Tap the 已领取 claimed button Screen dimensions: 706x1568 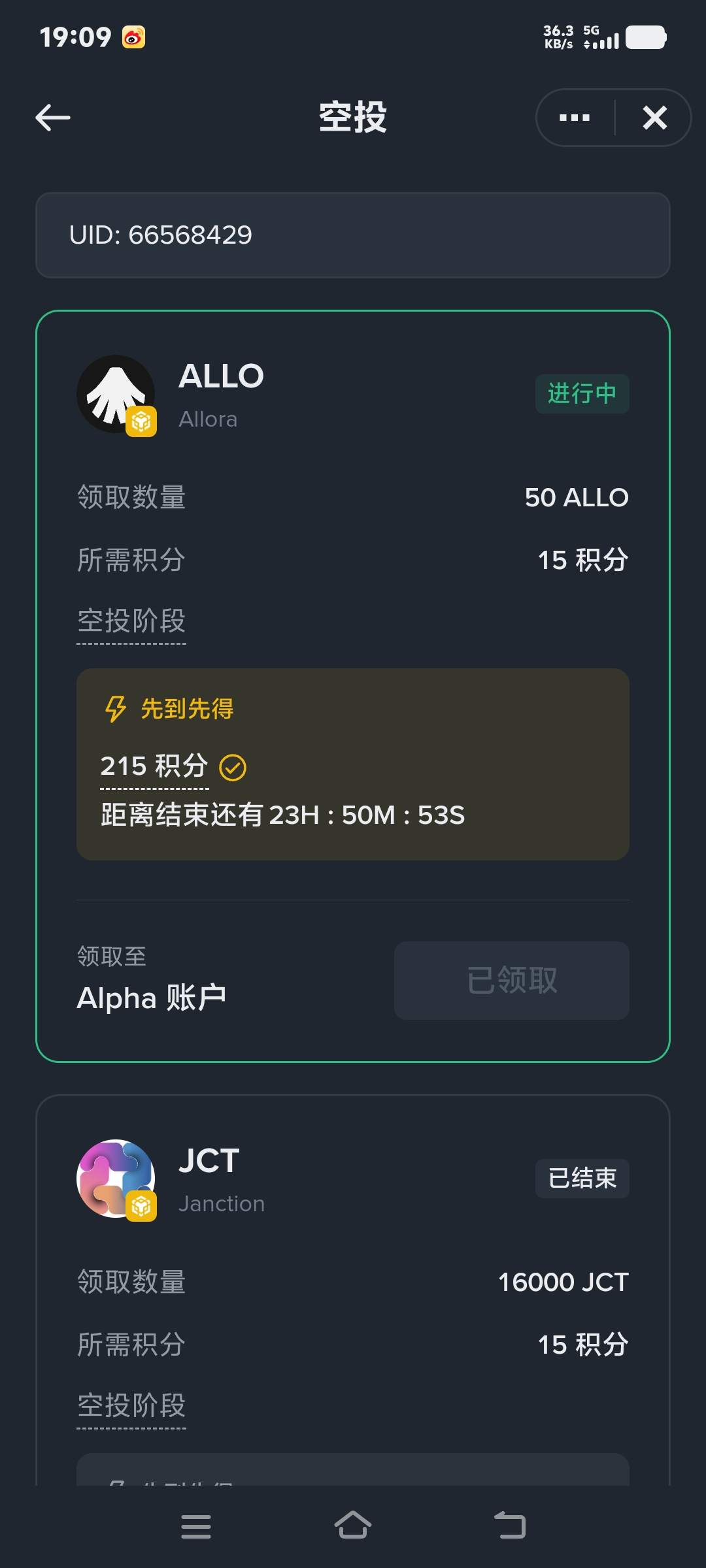(511, 980)
